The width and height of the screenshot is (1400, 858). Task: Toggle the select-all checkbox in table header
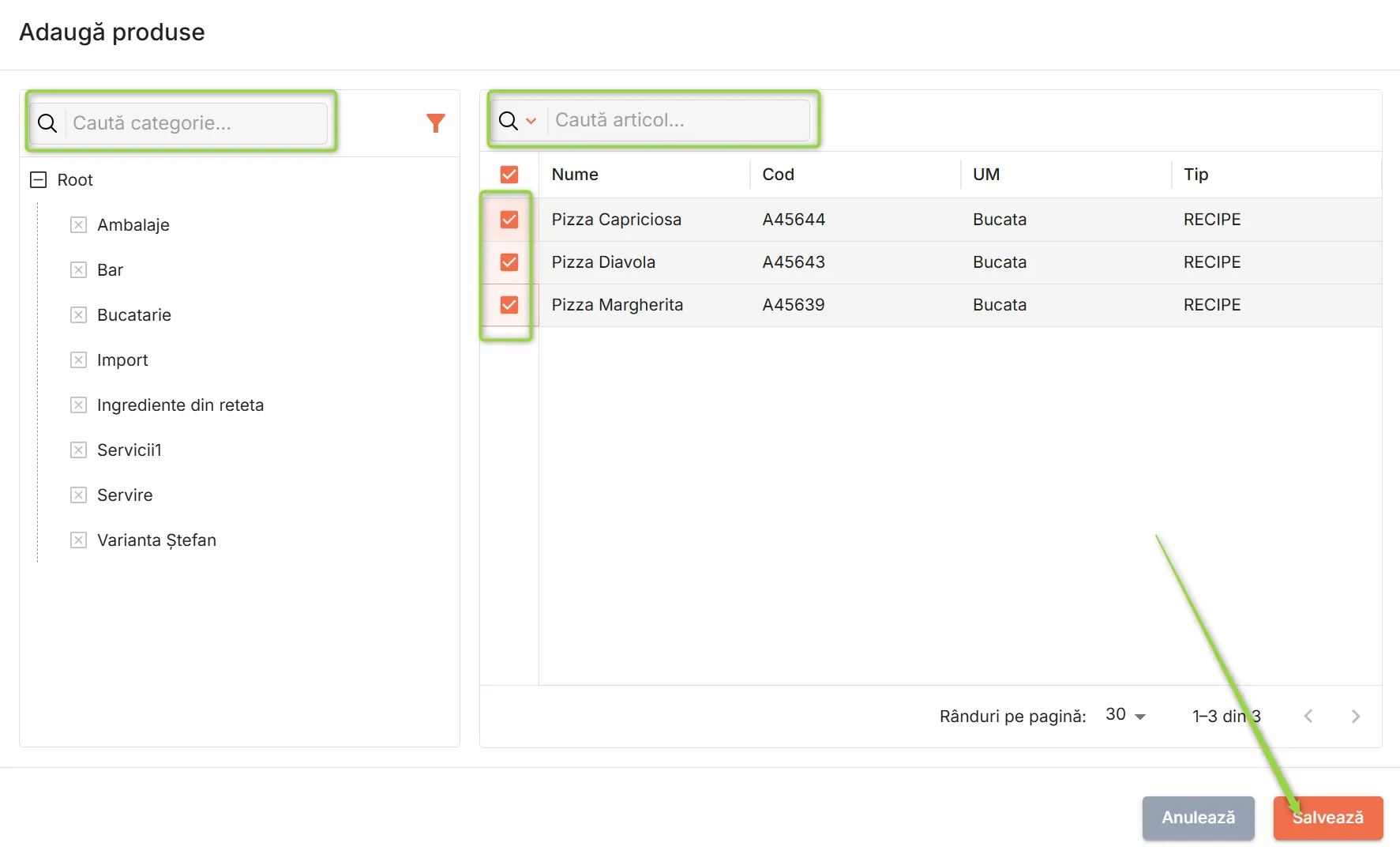509,175
